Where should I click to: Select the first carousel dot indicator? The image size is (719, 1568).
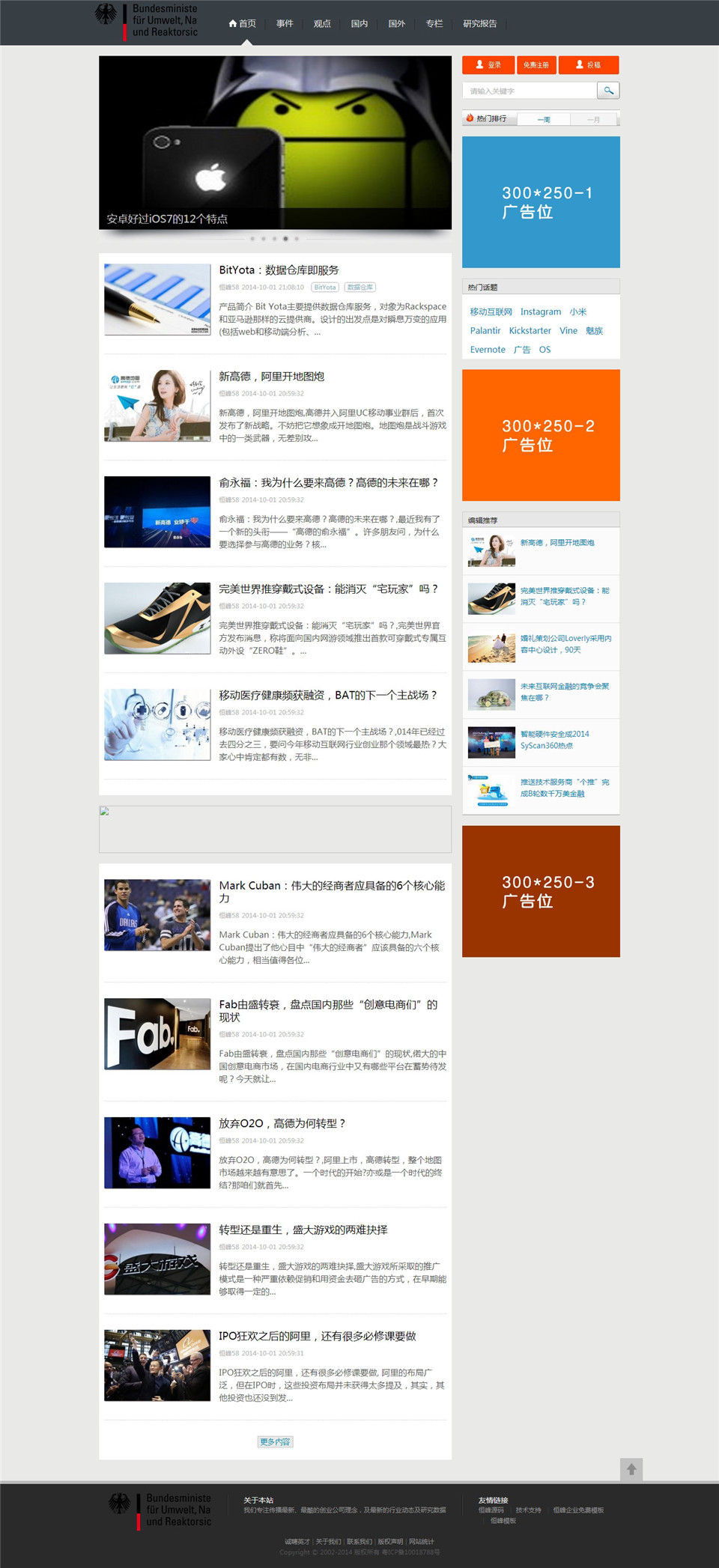point(252,239)
